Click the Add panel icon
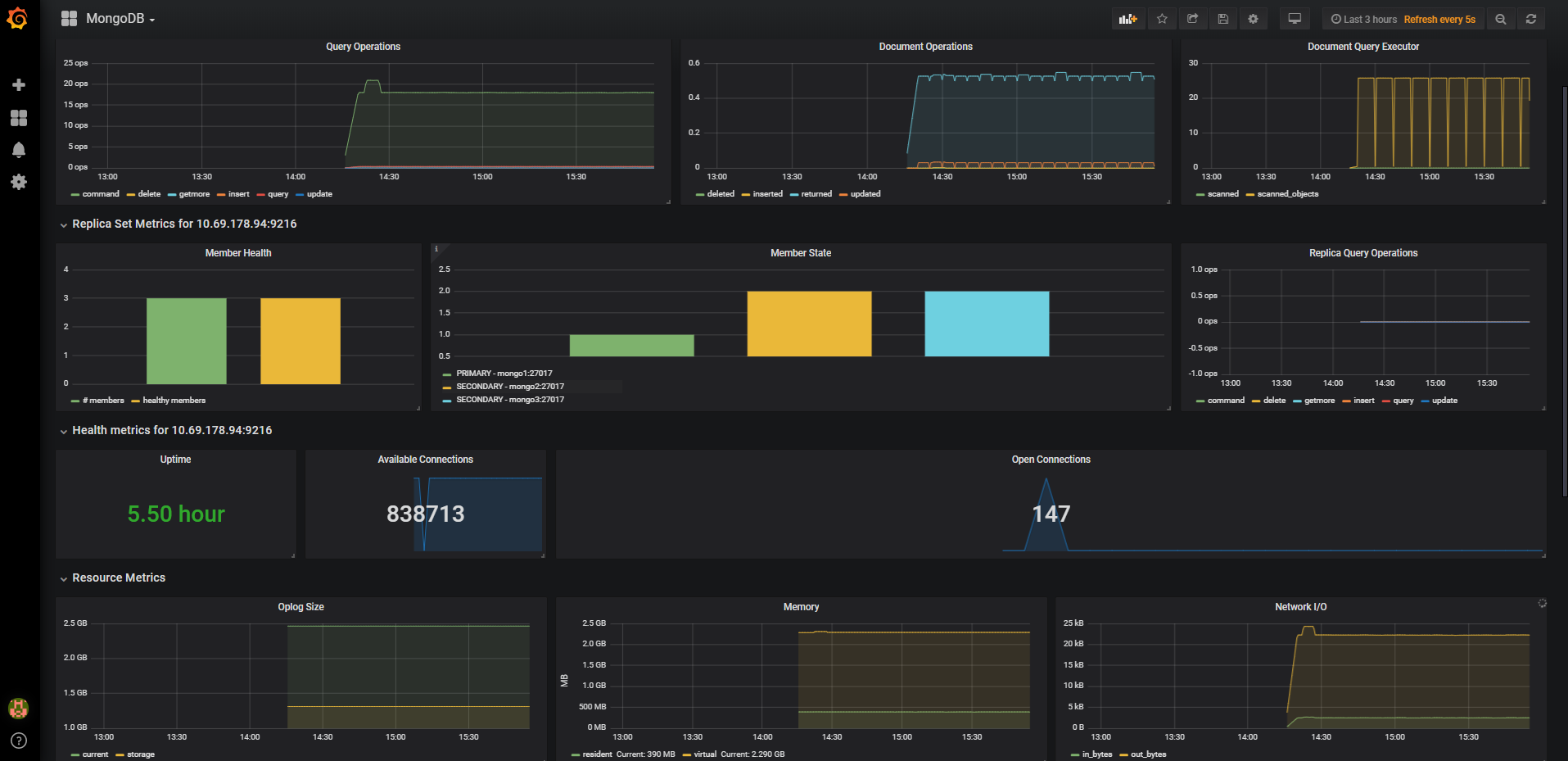This screenshot has width=1568, height=761. click(1128, 19)
